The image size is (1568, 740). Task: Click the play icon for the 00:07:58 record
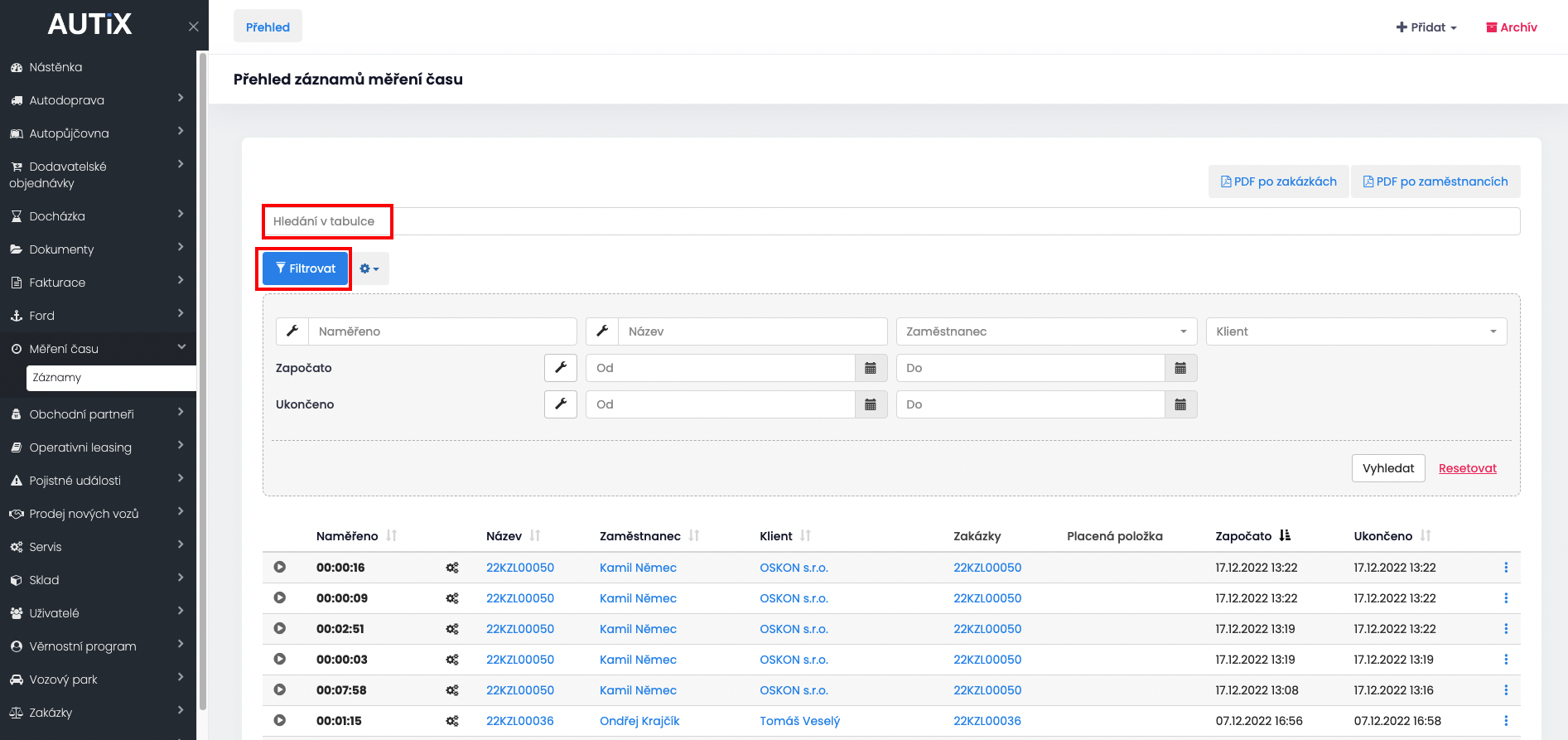coord(280,690)
